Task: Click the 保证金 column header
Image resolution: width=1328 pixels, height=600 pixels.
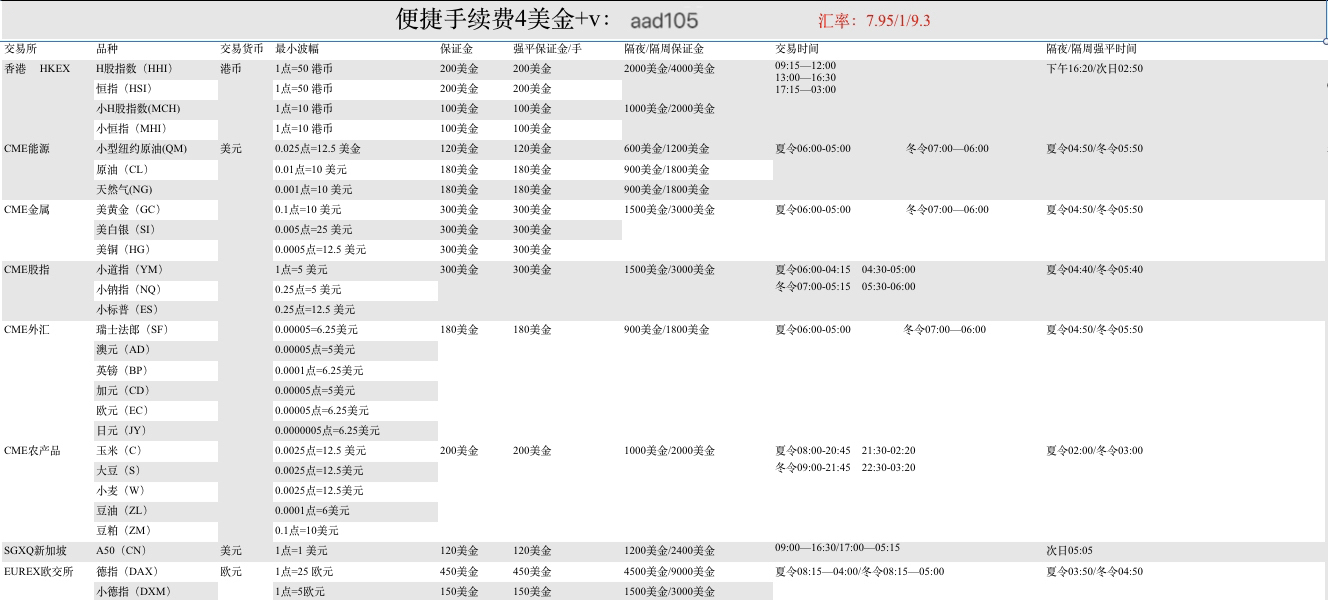Action: pos(457,48)
